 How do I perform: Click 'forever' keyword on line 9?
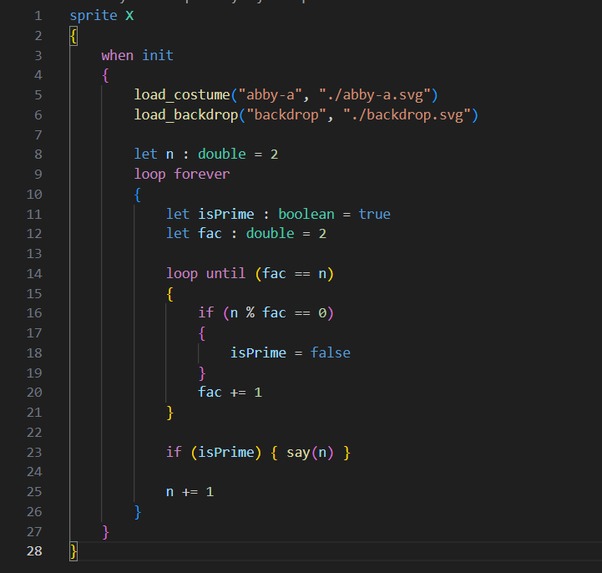point(202,174)
